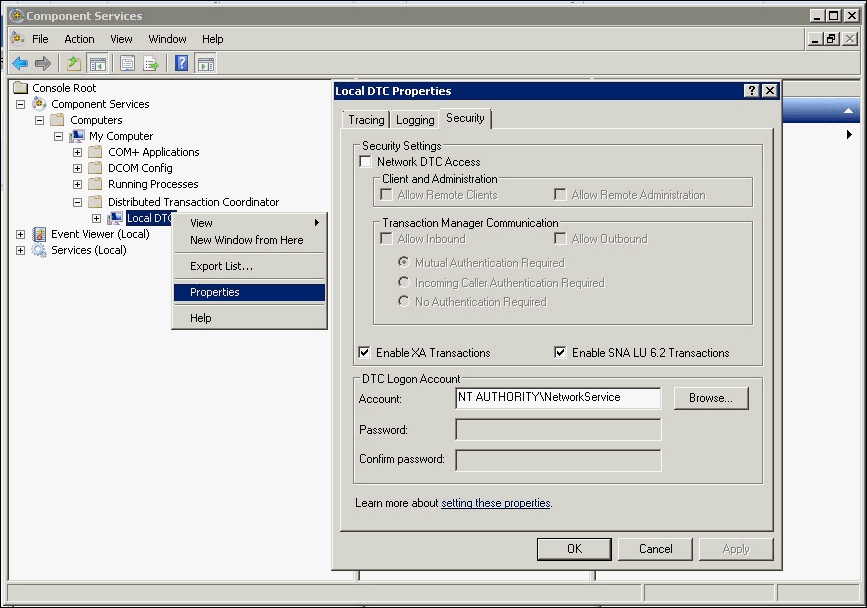The height and width of the screenshot is (608, 867).
Task: Expand the DCOM Config node
Action: pos(77,168)
